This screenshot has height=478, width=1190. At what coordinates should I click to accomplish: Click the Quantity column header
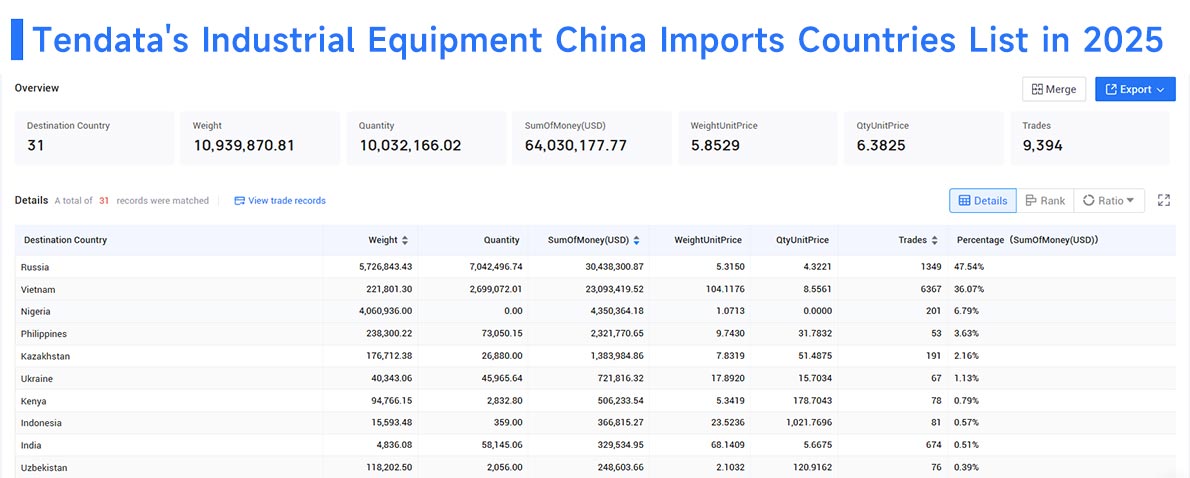(x=502, y=240)
